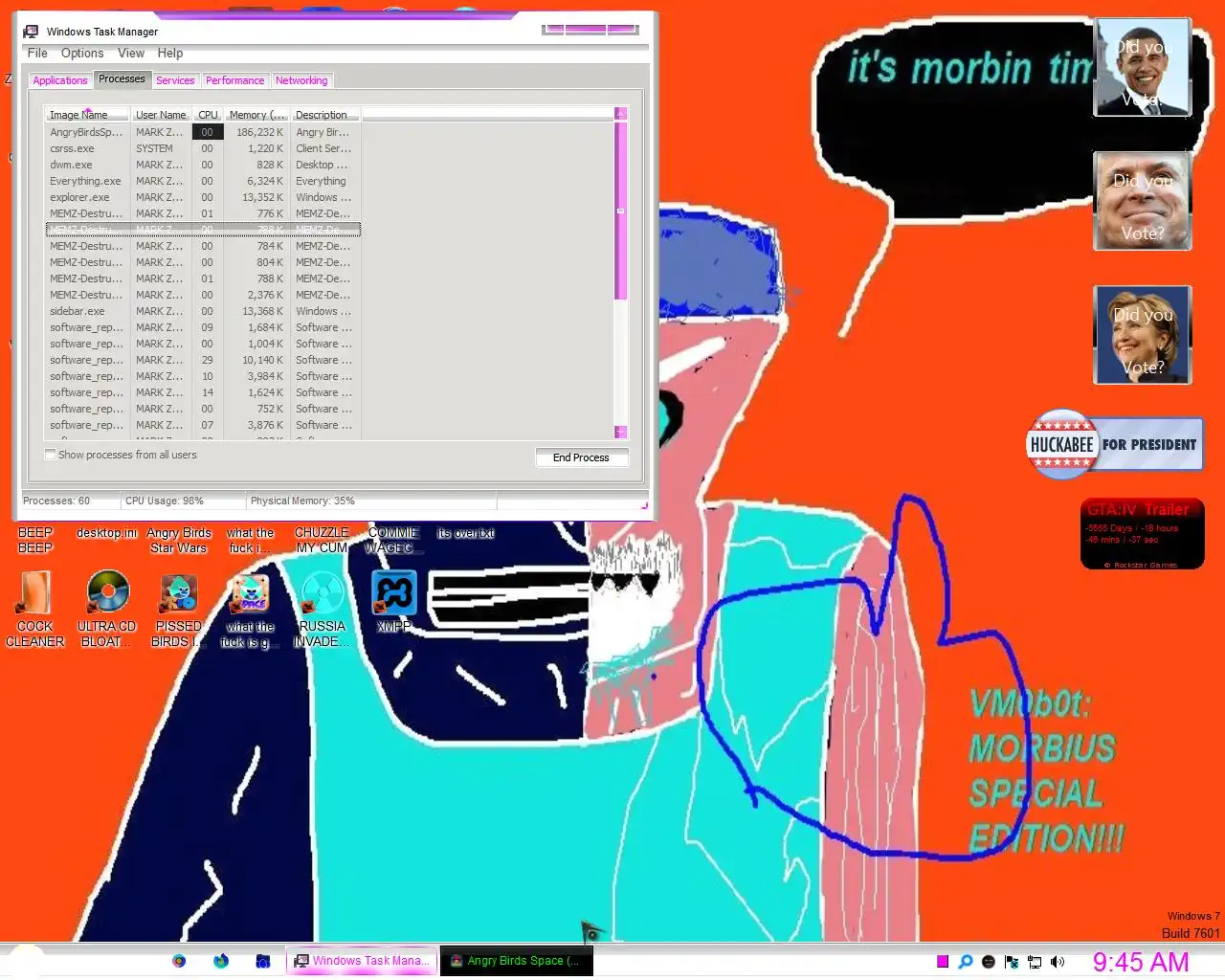
Task: Switch to the Angry Birds Space taskbar button
Action: click(515, 961)
